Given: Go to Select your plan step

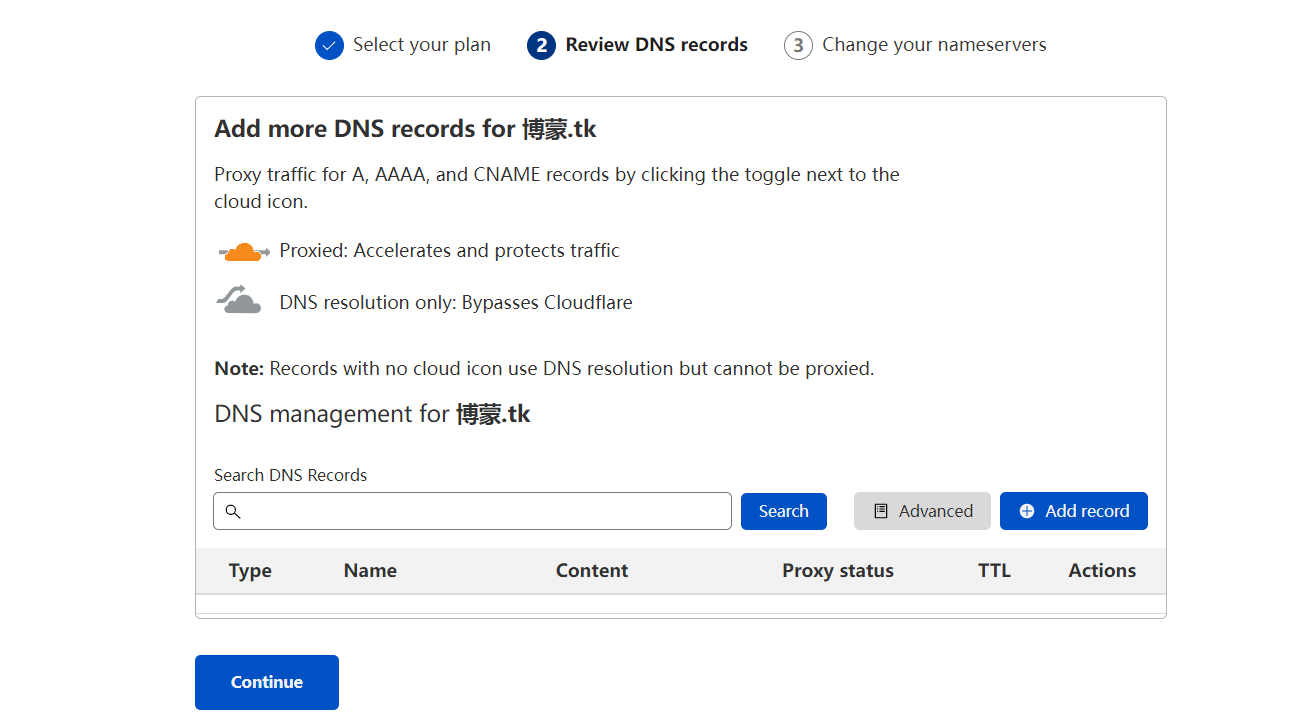Looking at the screenshot, I should point(422,45).
